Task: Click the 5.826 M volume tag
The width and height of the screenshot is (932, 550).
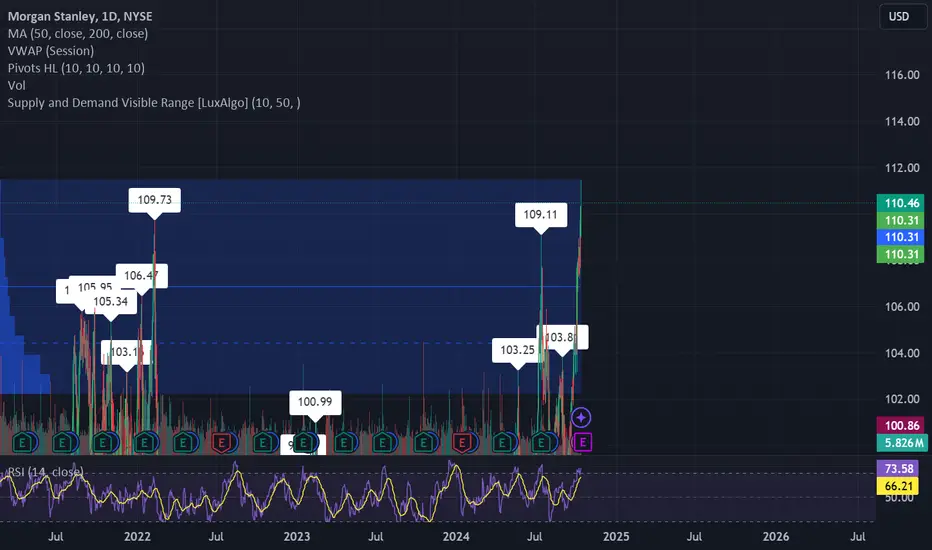Action: tap(902, 443)
